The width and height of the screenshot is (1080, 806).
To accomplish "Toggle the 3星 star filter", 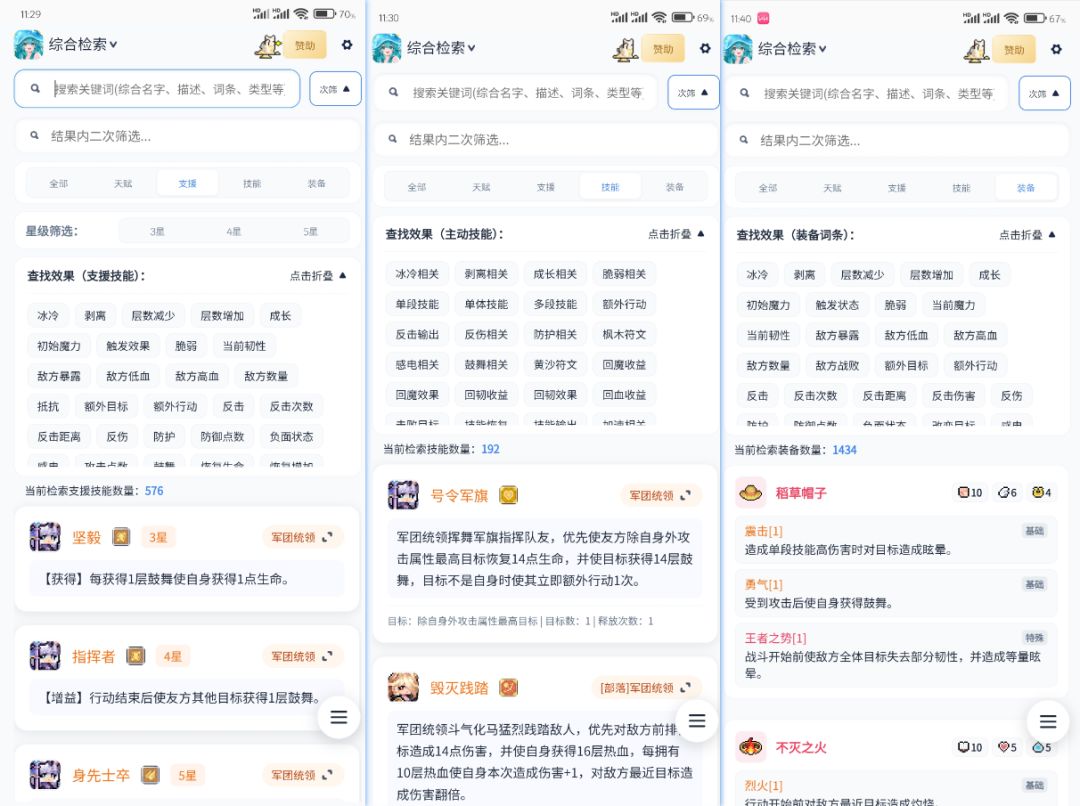I will 157,231.
